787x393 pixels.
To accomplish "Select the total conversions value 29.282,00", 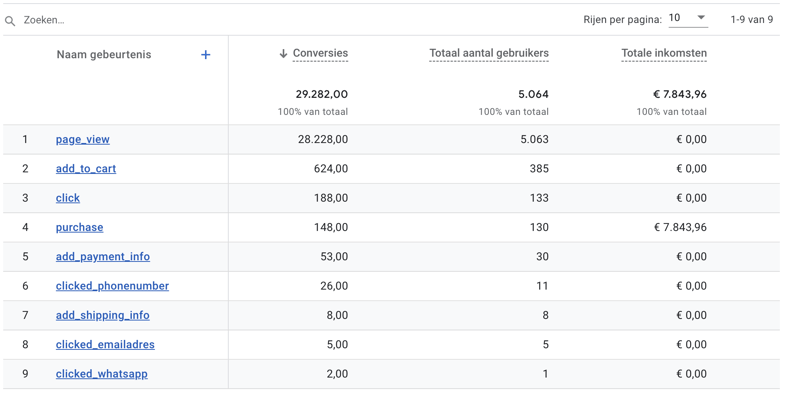I will pyautogui.click(x=321, y=94).
